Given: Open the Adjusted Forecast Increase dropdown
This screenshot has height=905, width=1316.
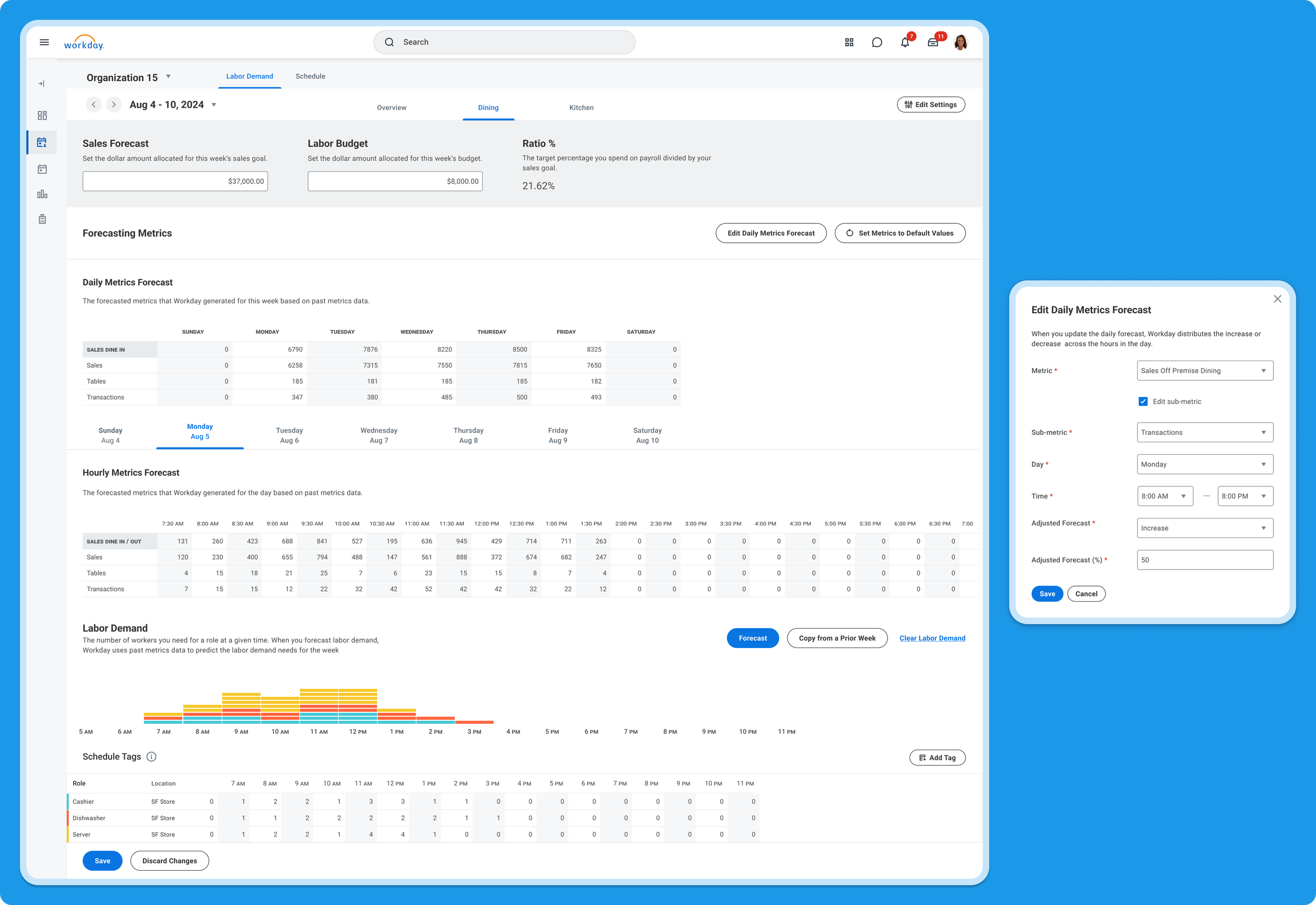Looking at the screenshot, I should (x=1204, y=528).
